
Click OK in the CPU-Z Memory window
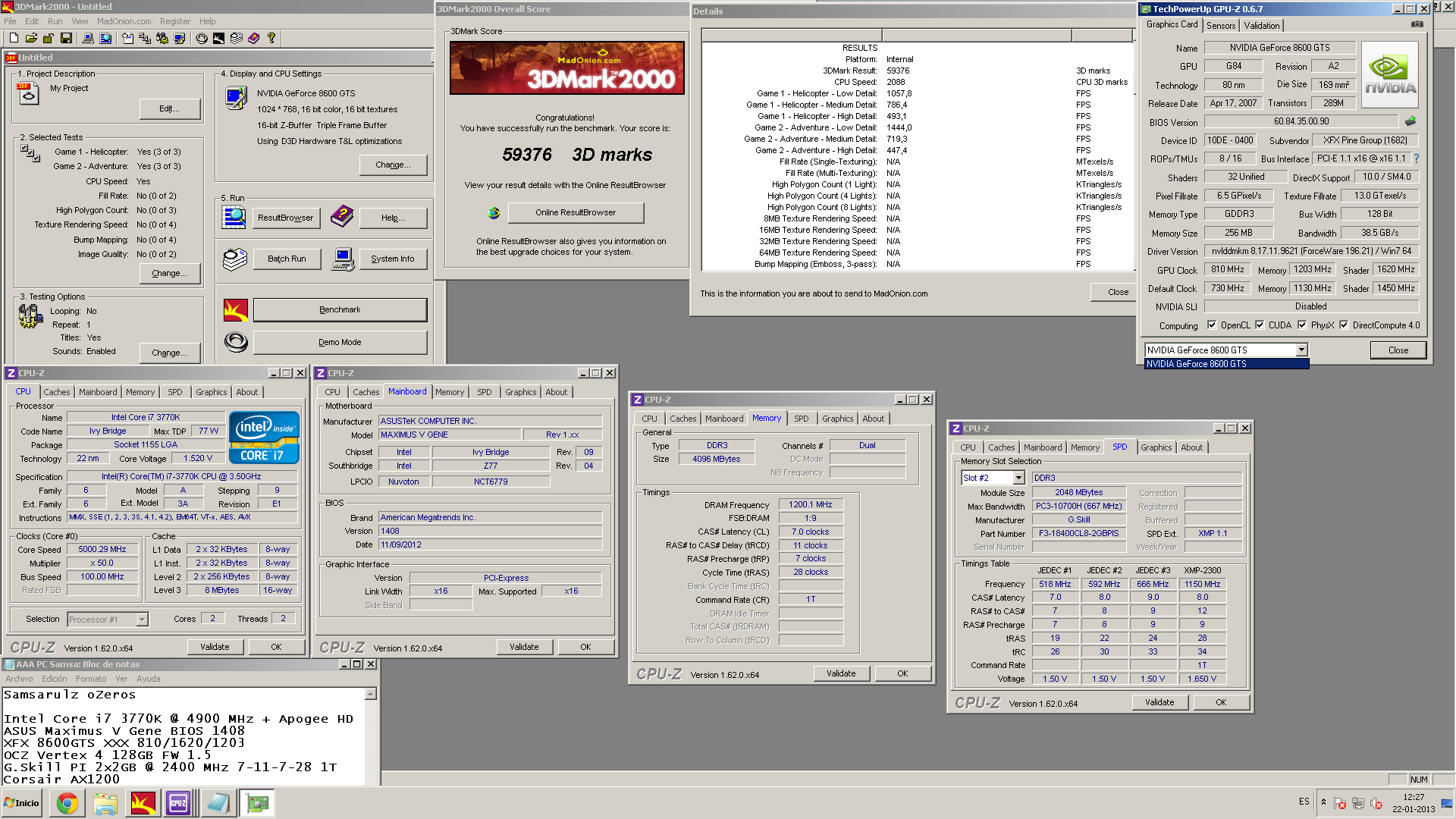click(x=902, y=673)
